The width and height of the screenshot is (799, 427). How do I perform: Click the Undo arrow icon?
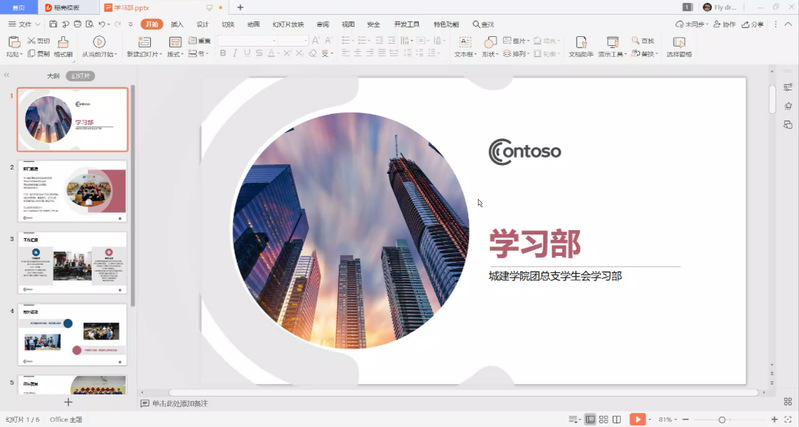103,23
